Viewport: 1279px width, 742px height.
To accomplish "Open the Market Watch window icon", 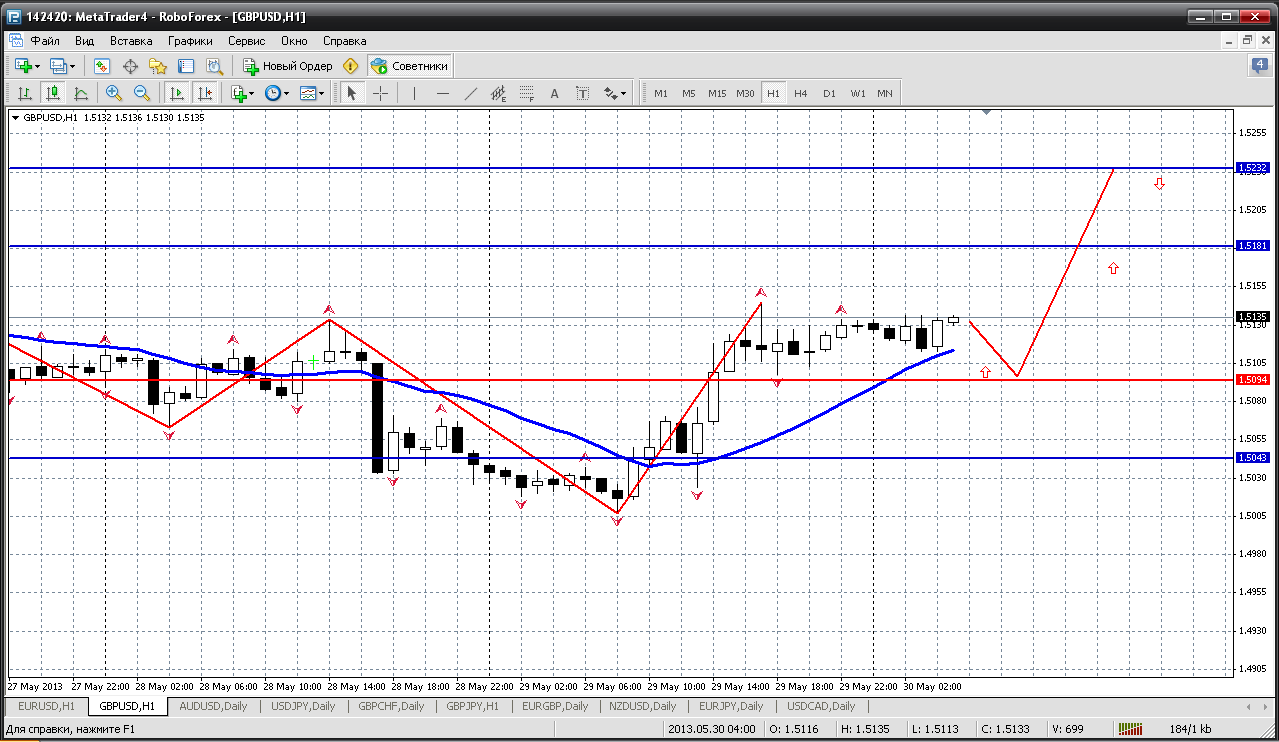I will (x=102, y=66).
